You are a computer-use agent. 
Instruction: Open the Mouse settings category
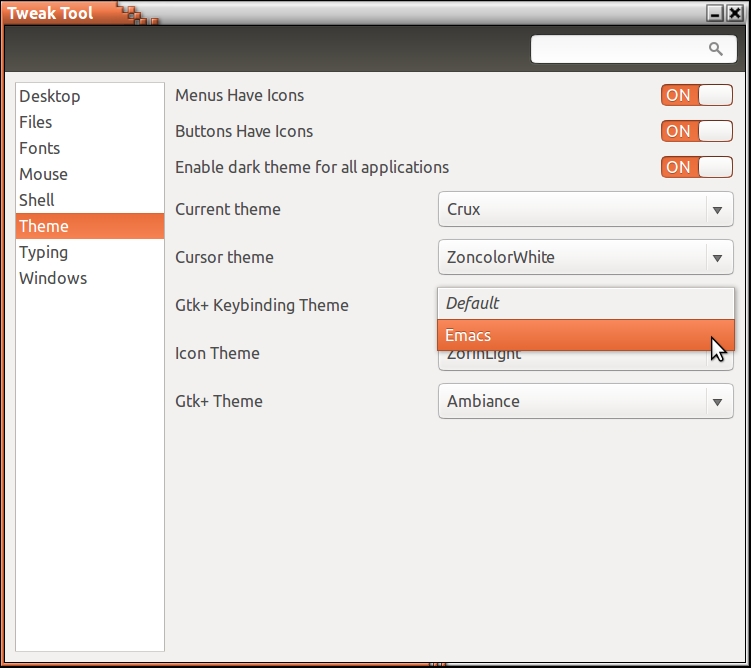click(43, 174)
